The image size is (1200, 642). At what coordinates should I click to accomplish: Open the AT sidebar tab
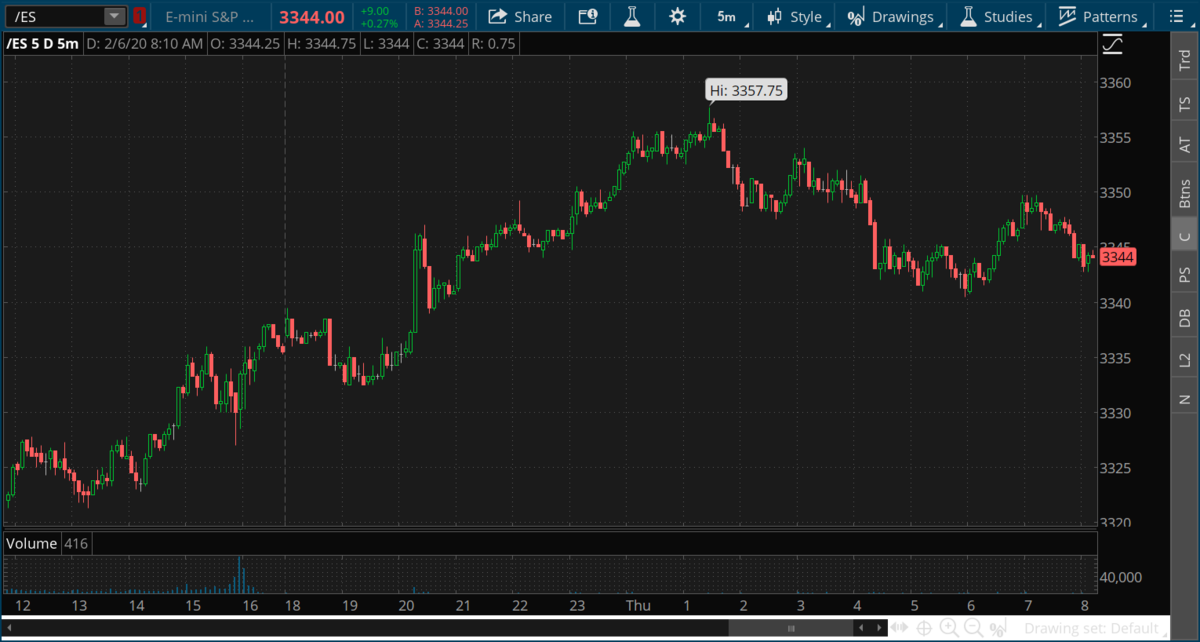click(1185, 145)
